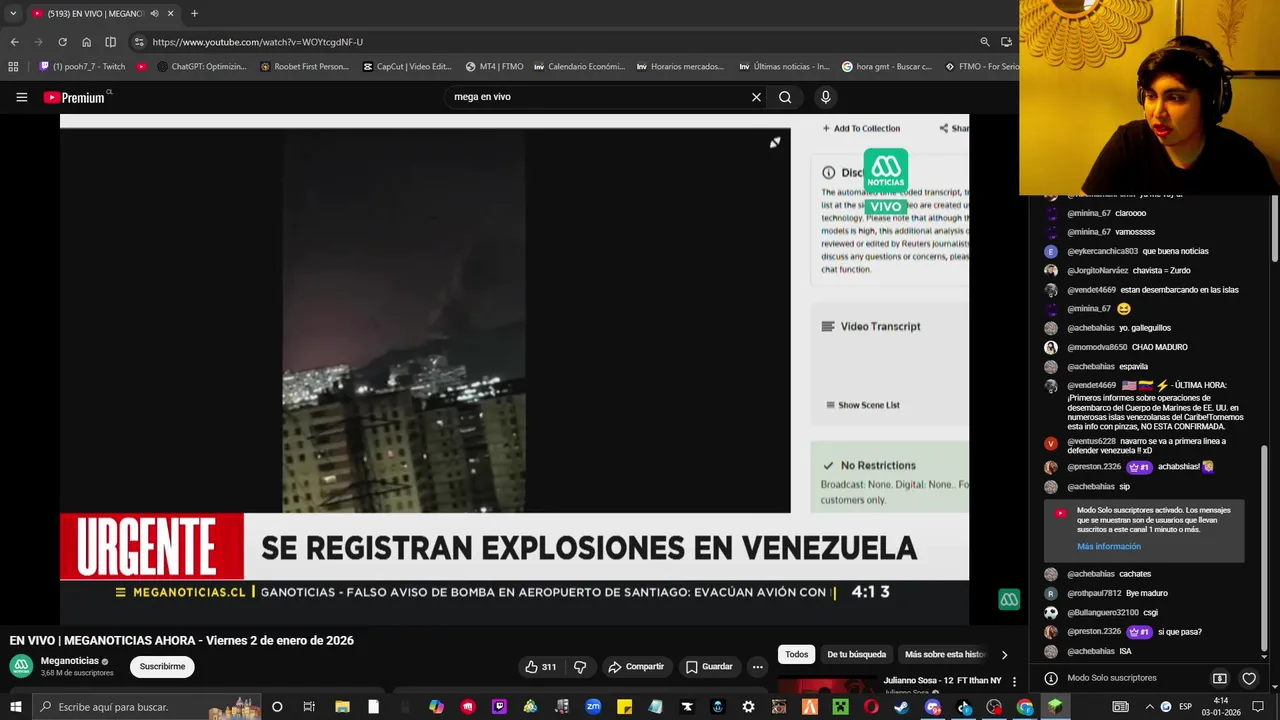Open the 'CapCut | Video Edit...' bookmark
Screen dimensions: 1280x720
click(x=407, y=67)
